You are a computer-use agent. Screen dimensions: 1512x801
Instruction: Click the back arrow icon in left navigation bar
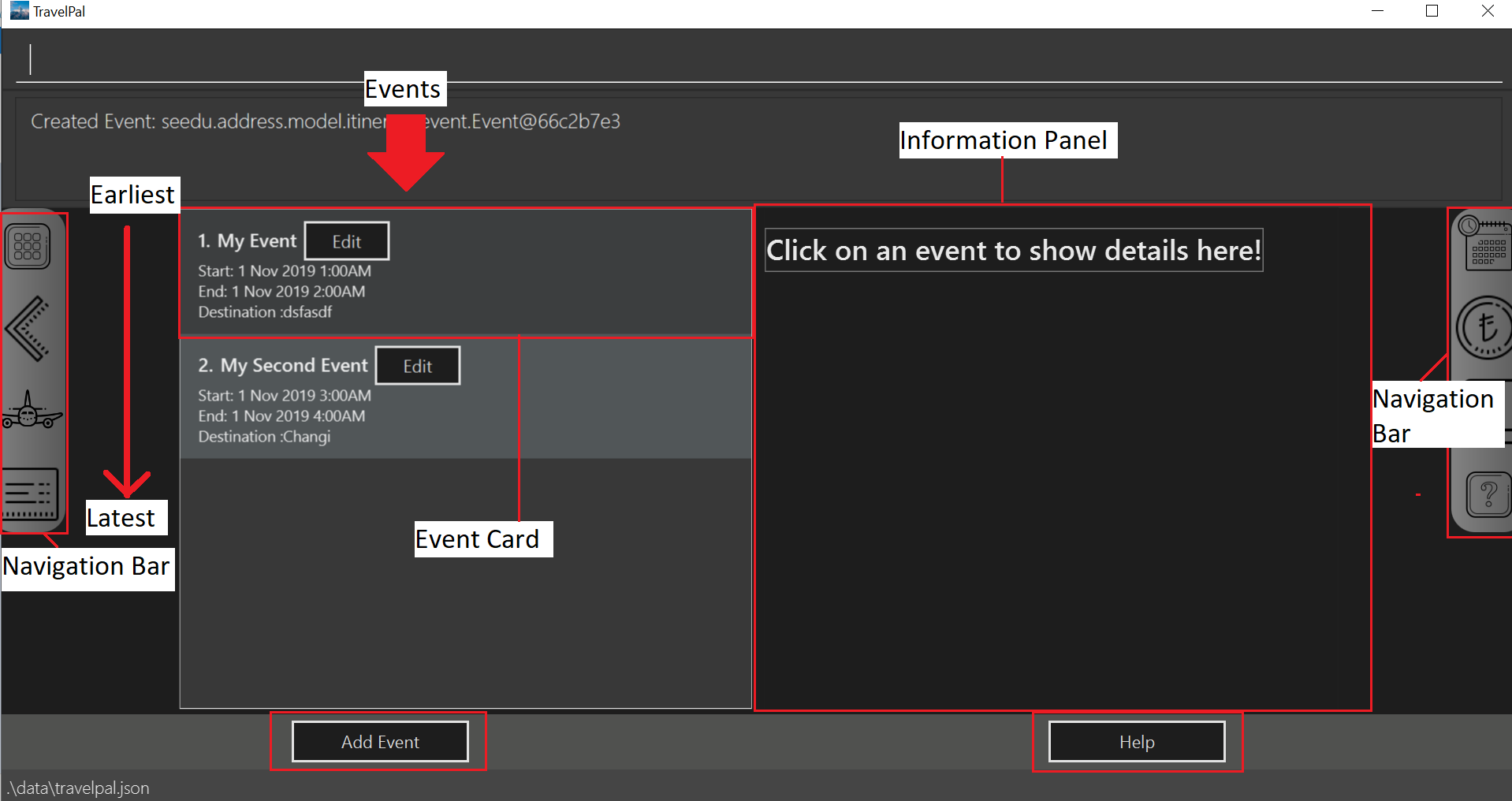click(28, 329)
